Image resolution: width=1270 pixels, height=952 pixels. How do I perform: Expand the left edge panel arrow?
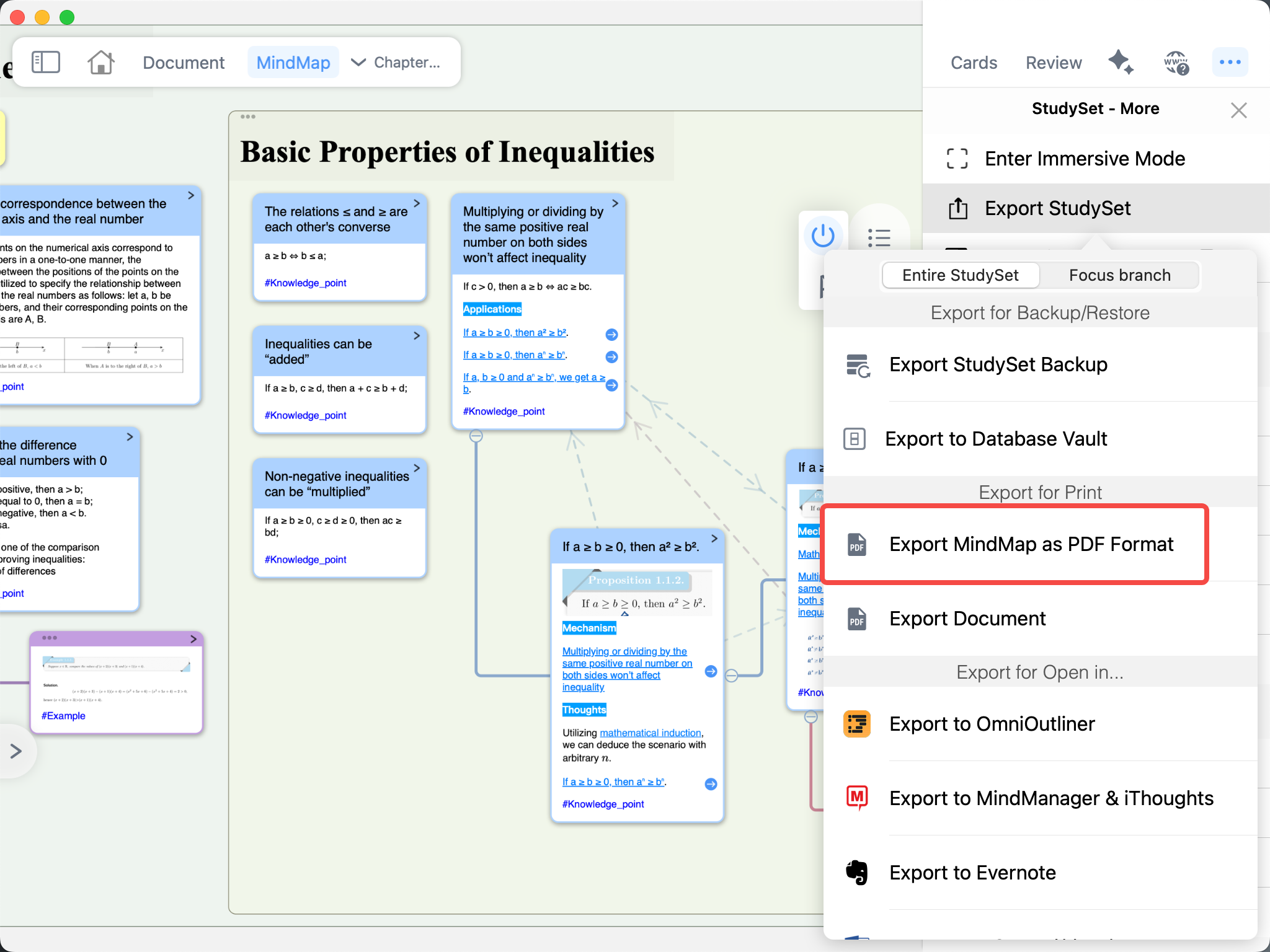tap(17, 751)
